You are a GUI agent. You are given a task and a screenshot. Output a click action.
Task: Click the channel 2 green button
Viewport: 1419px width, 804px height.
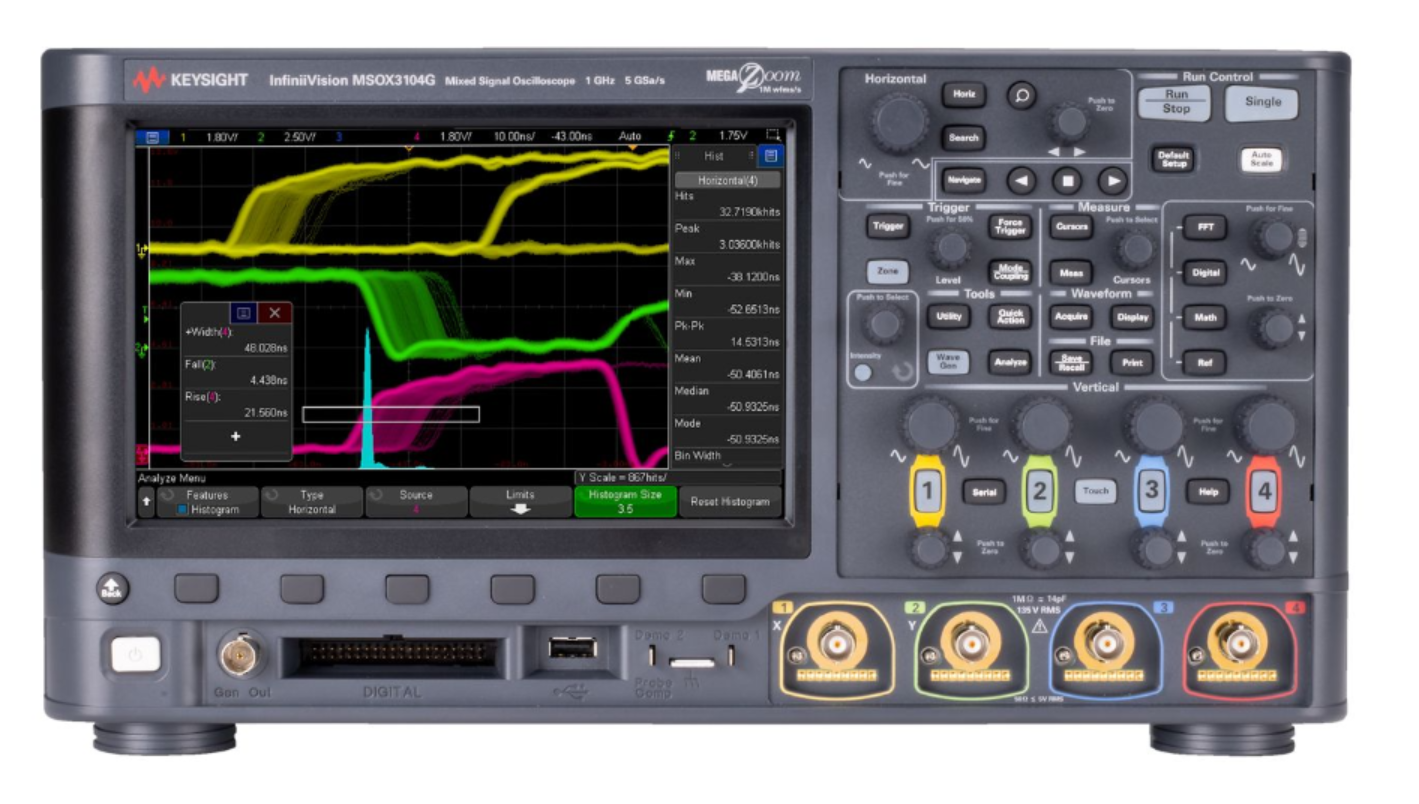tap(1040, 492)
